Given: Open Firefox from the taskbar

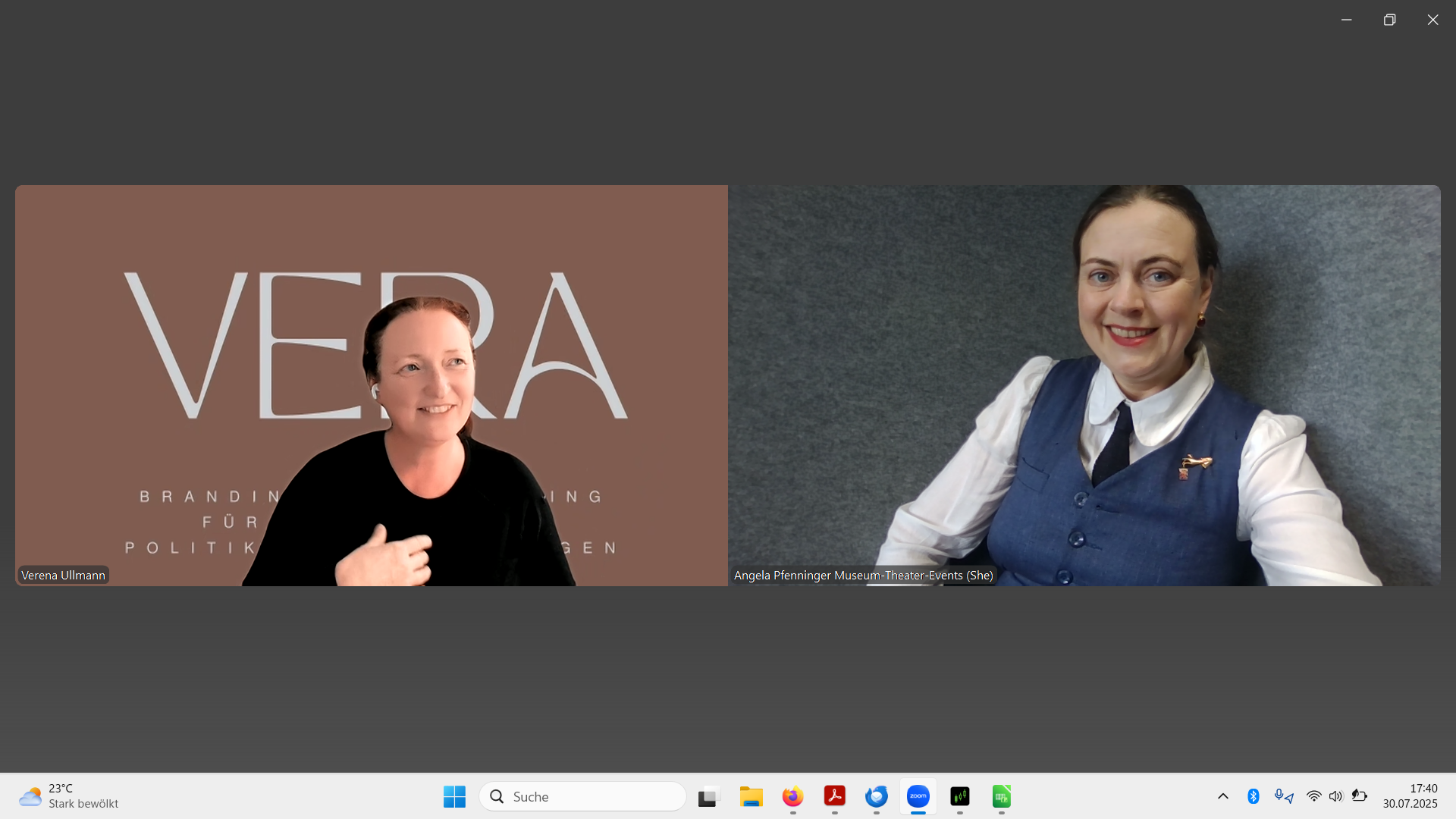Looking at the screenshot, I should click(792, 796).
